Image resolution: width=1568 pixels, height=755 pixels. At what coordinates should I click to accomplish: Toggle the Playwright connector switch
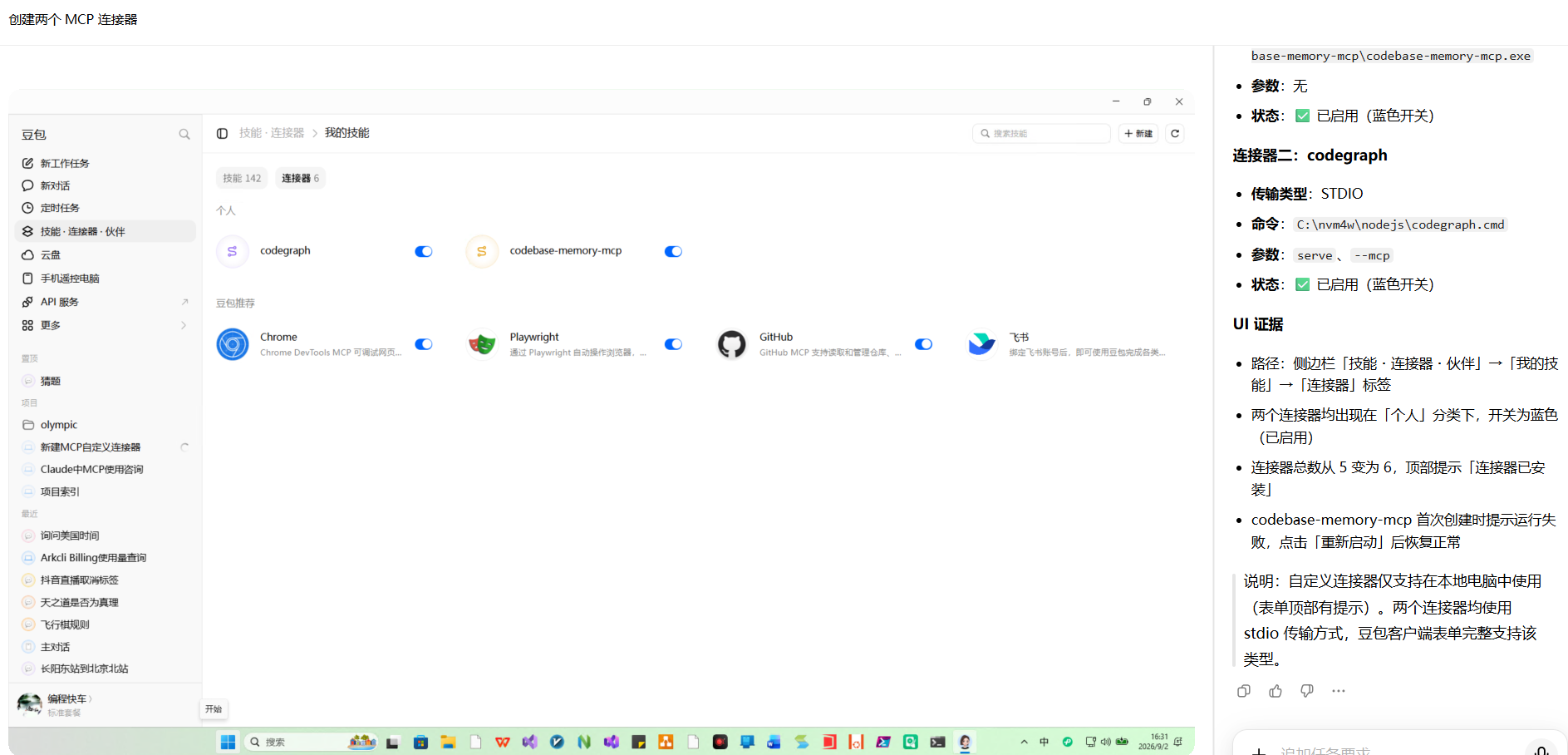pos(673,344)
